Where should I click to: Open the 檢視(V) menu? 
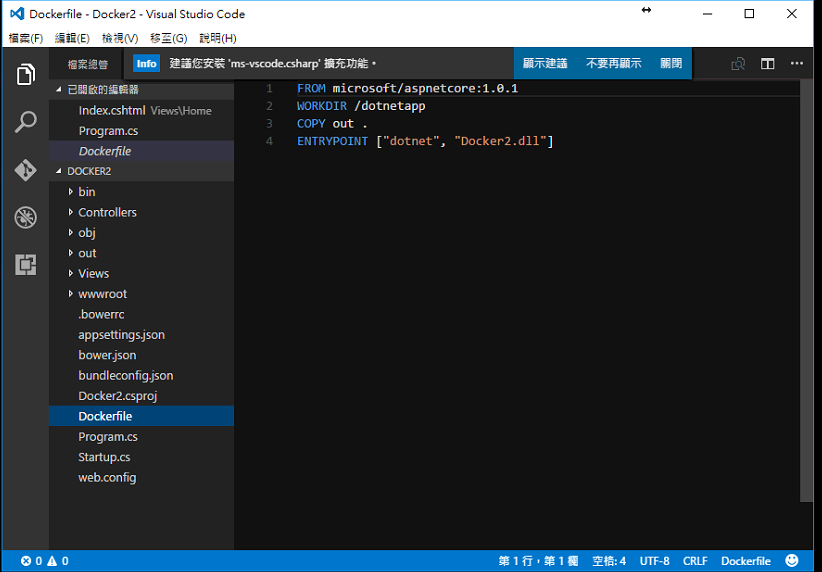pyautogui.click(x=120, y=38)
